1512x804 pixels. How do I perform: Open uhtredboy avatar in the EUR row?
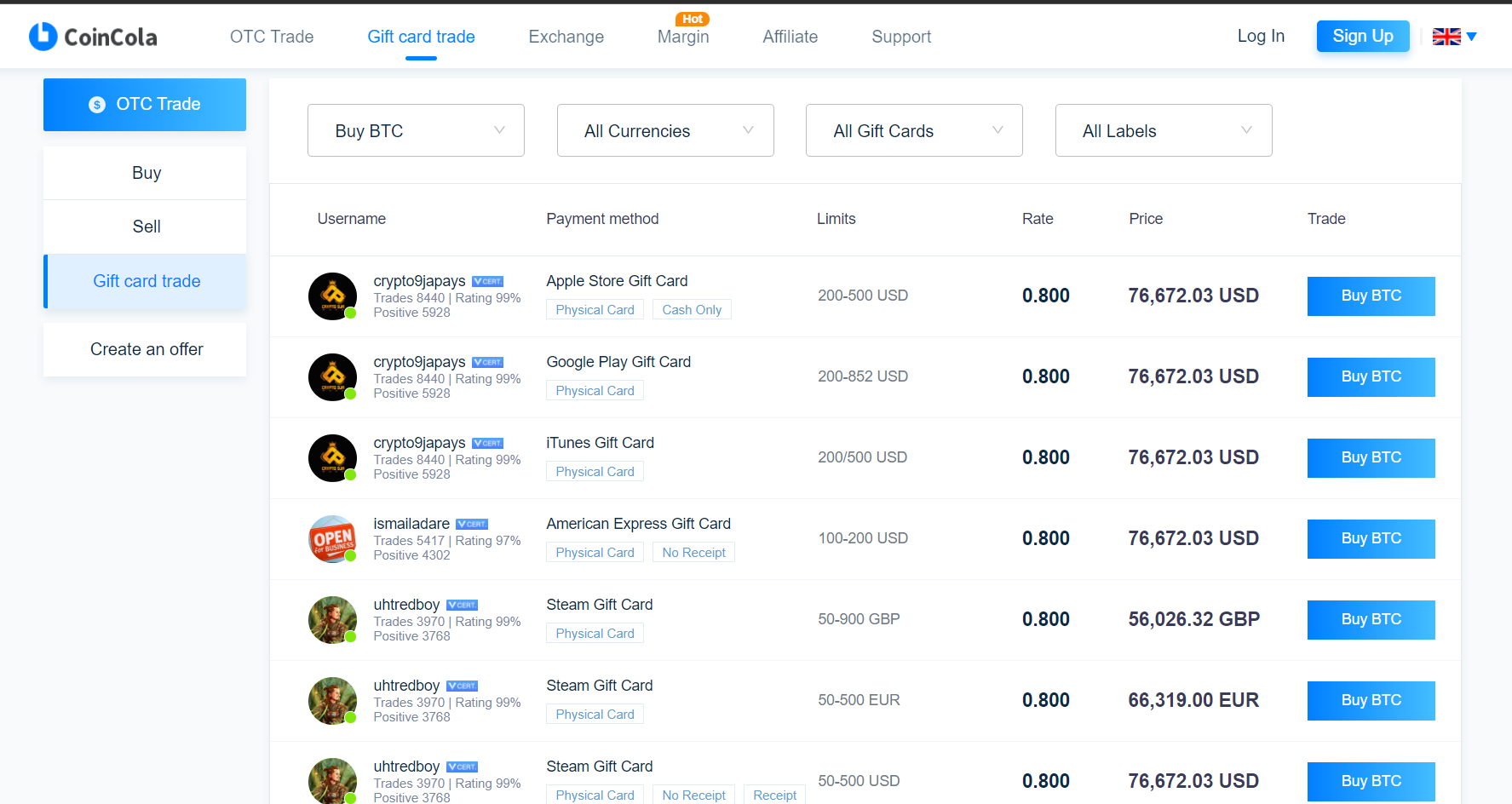332,701
